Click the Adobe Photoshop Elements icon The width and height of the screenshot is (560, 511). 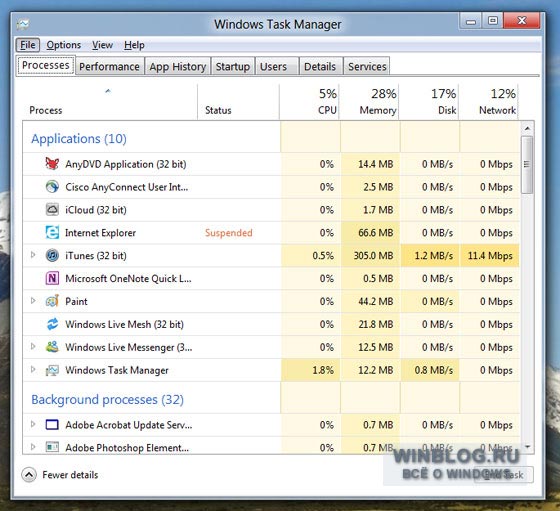pyautogui.click(x=52, y=447)
